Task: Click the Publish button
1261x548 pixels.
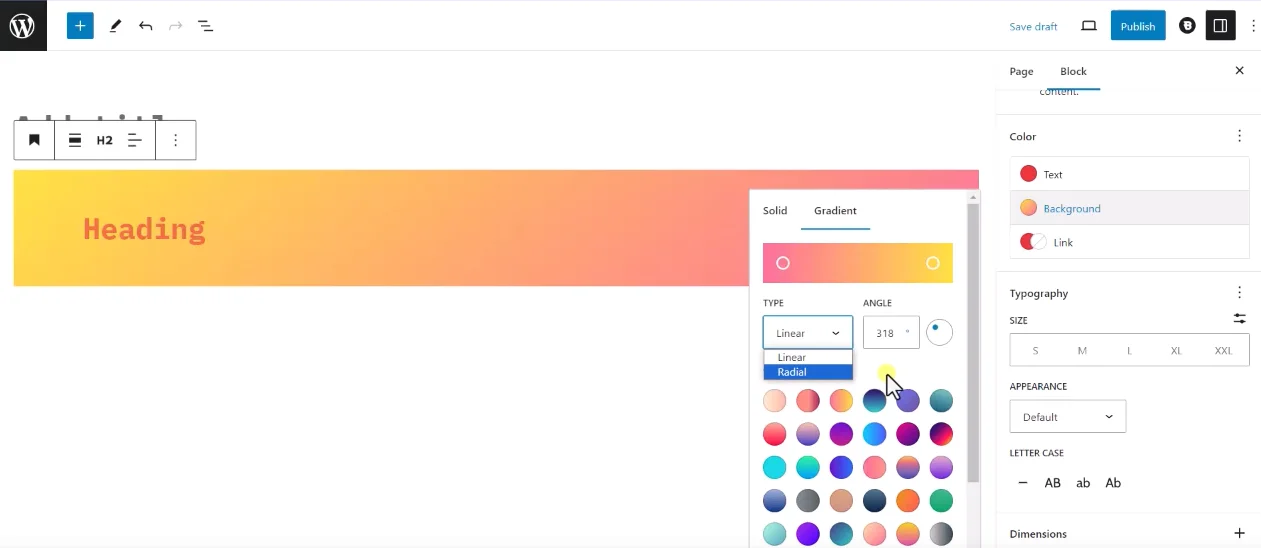Action: tap(1137, 26)
